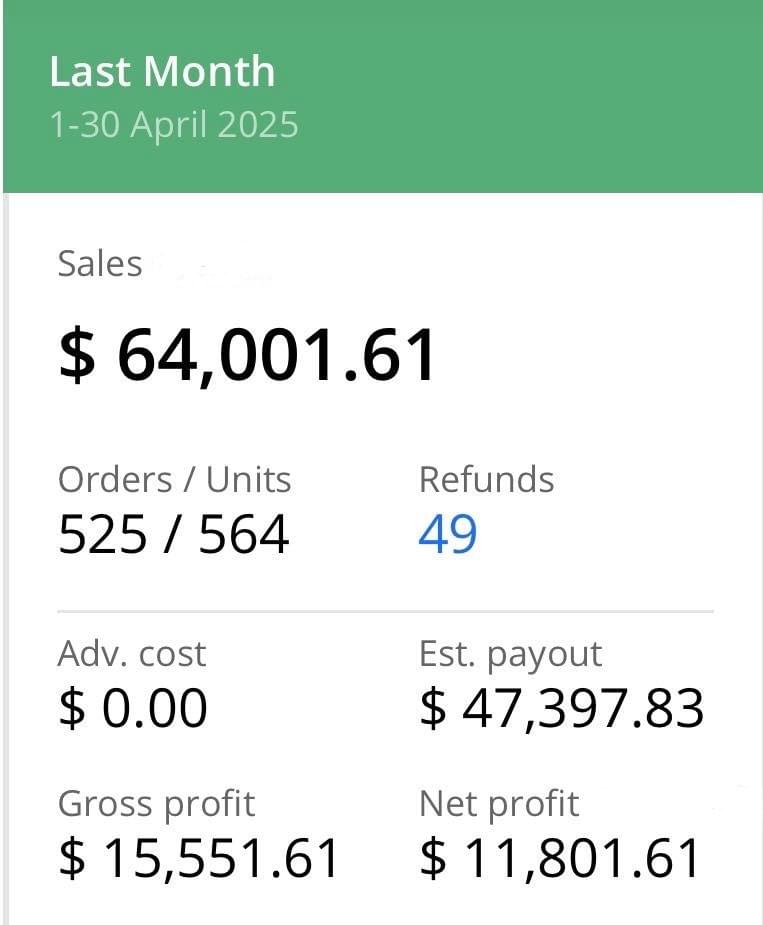Open the refunds count link 49
The width and height of the screenshot is (763, 925).
[x=448, y=534]
